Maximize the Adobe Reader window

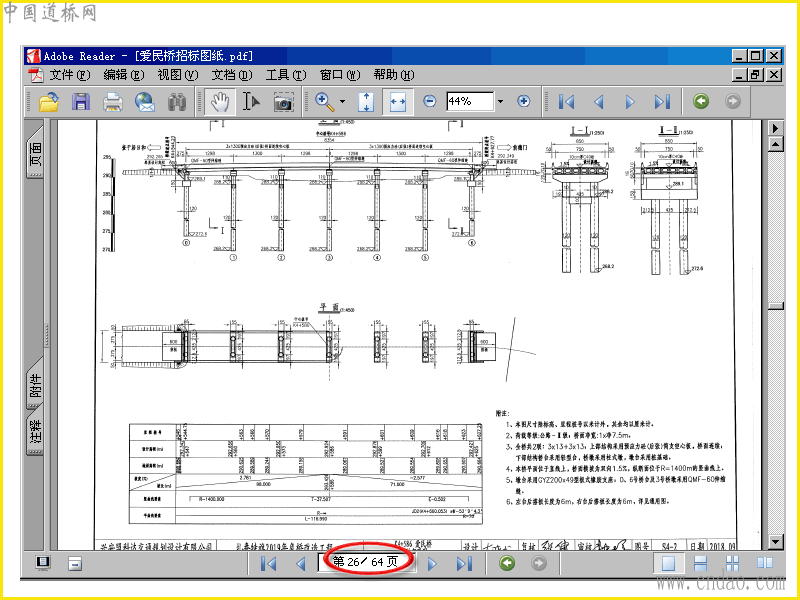[x=756, y=56]
